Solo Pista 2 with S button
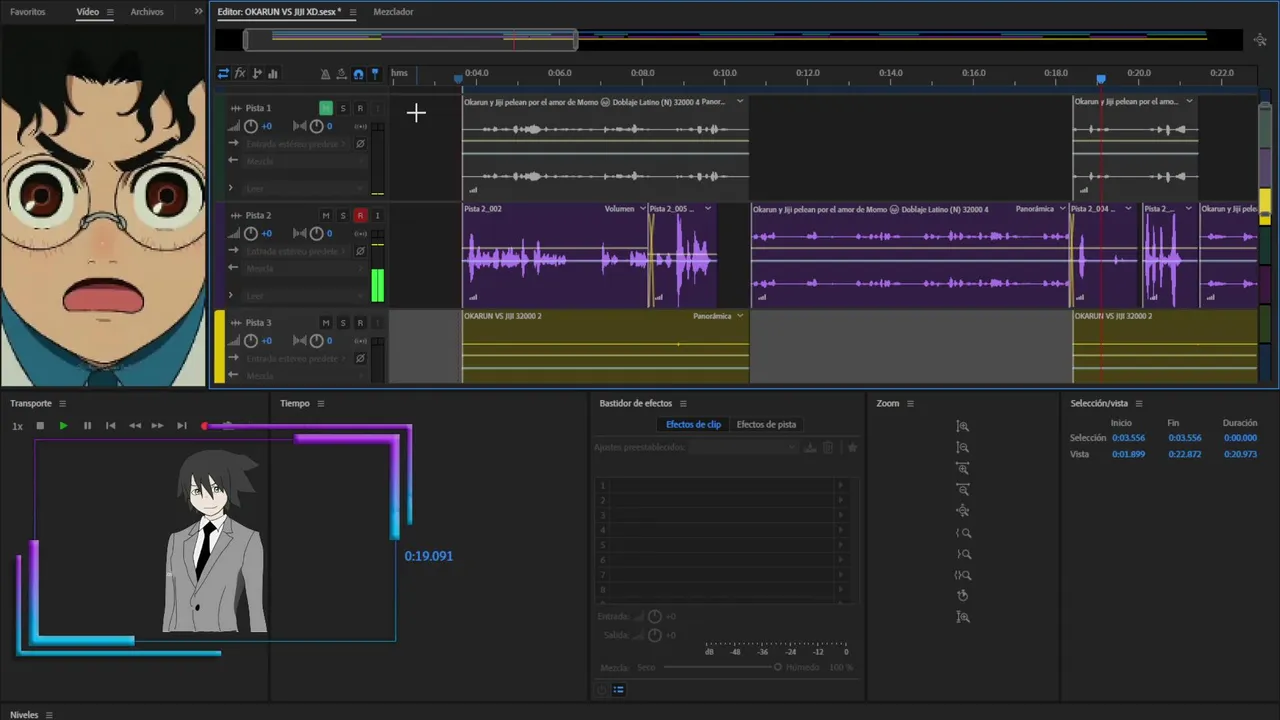The height and width of the screenshot is (720, 1280). 343,215
